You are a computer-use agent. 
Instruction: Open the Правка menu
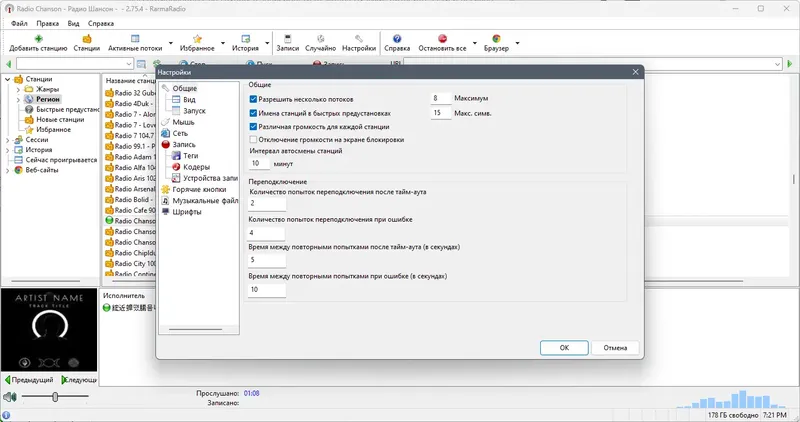[47, 23]
